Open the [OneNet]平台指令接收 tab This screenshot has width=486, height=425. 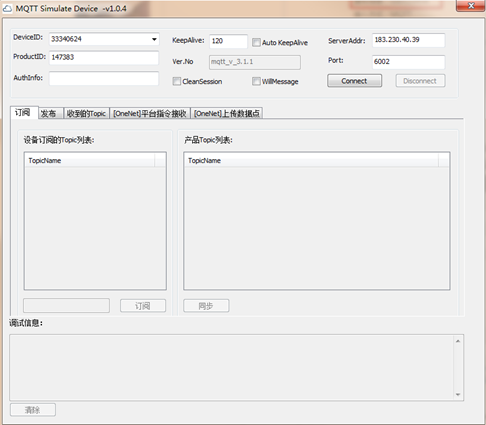150,113
